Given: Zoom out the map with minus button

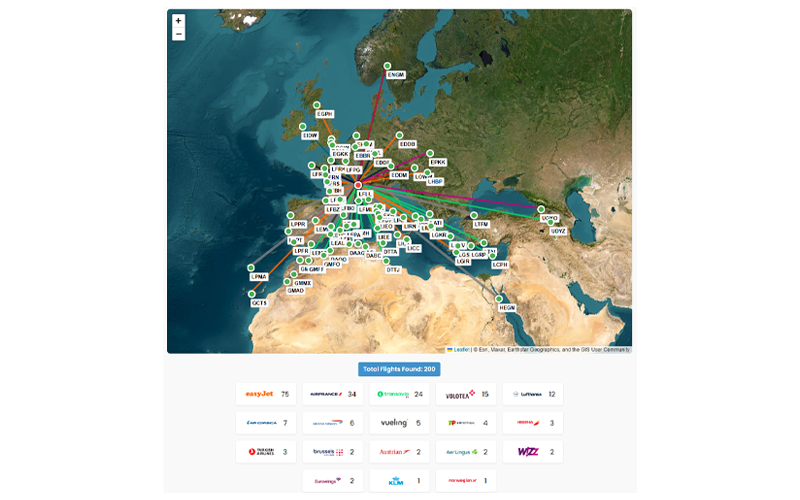Looking at the screenshot, I should (x=178, y=34).
